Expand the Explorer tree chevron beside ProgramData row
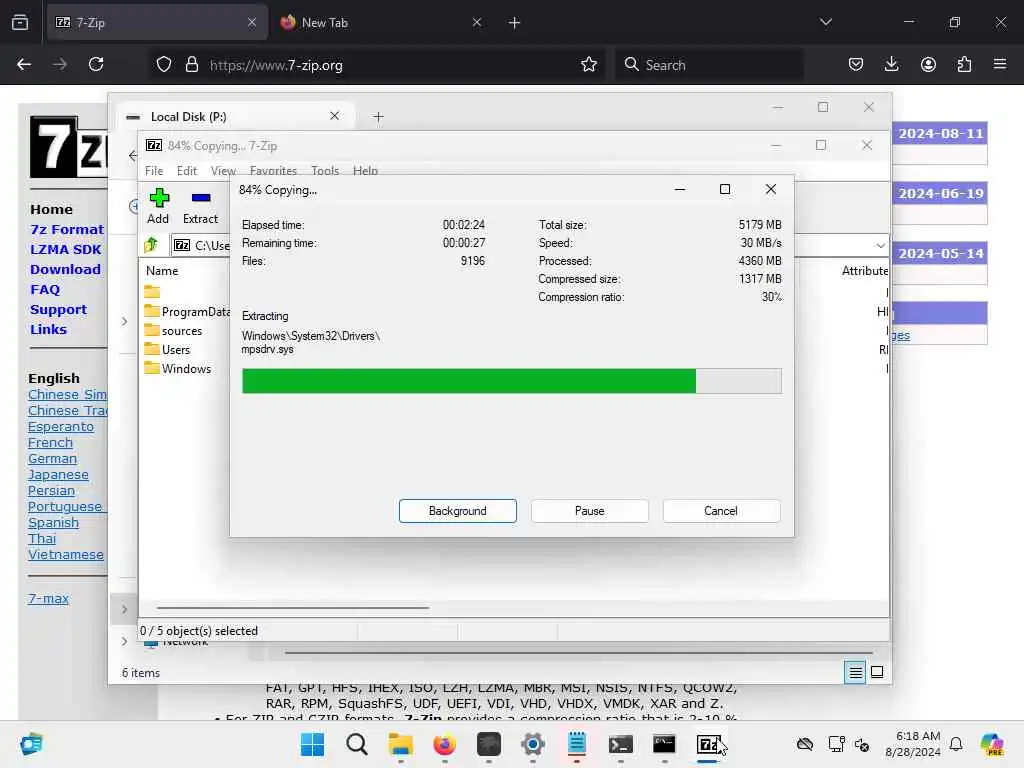Viewport: 1024px width, 768px height. (124, 321)
